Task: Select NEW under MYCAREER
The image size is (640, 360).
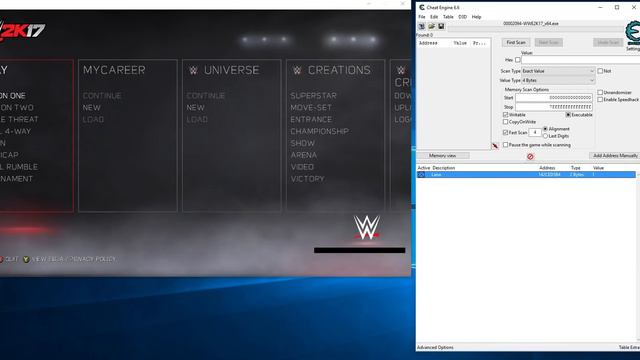Action: (x=92, y=108)
